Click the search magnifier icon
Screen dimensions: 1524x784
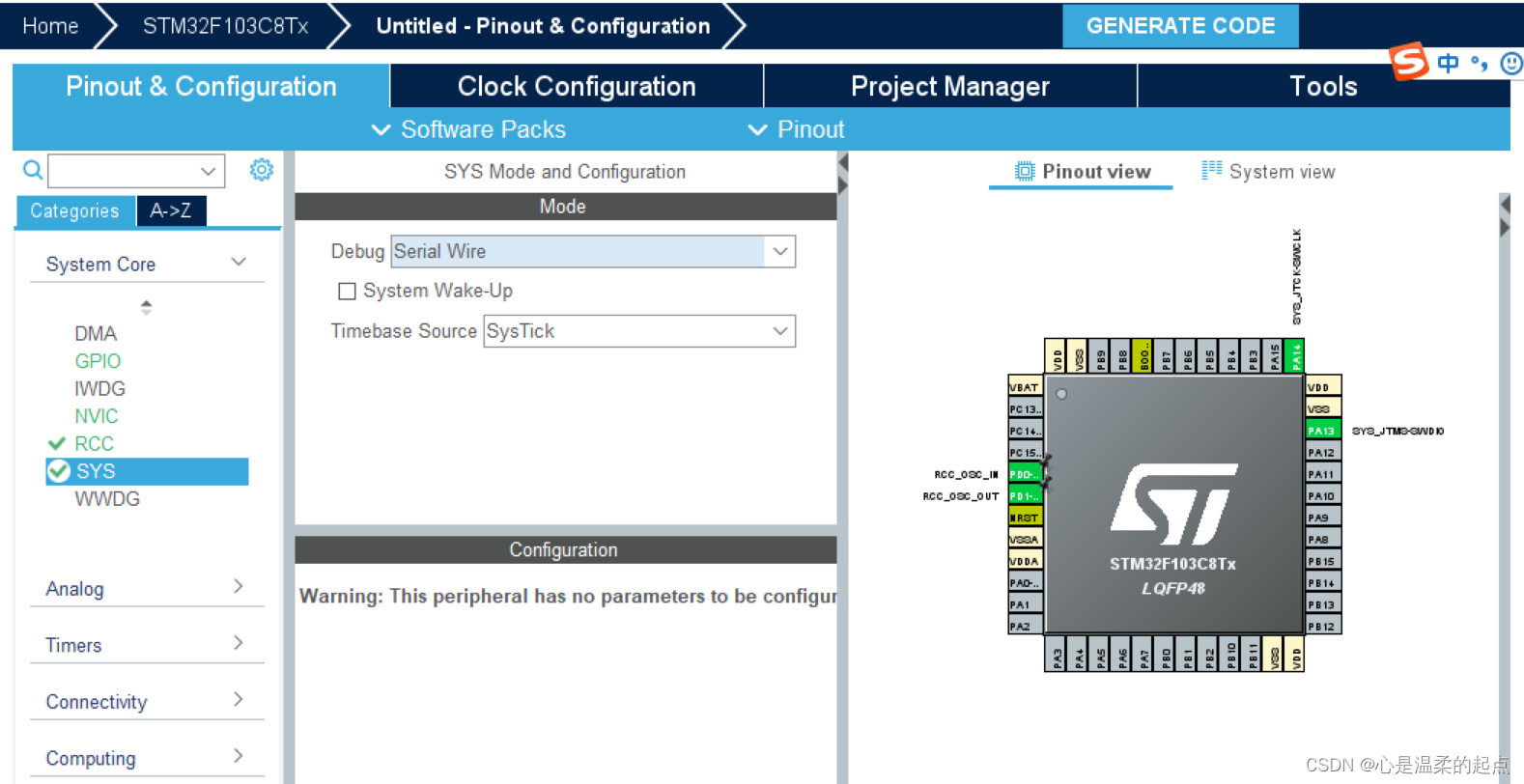[32, 170]
